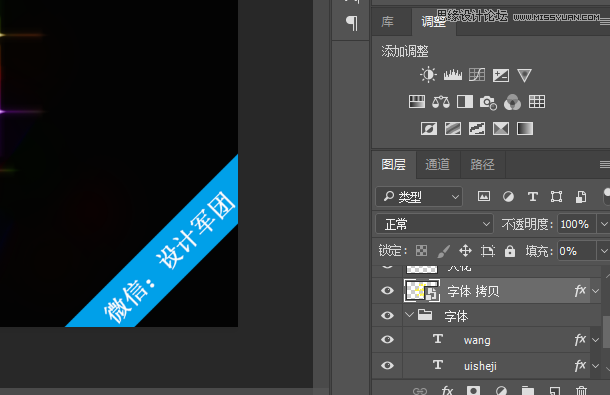Lock artboard nesting icon
Viewport: 610px width, 395px height.
pyautogui.click(x=487, y=251)
